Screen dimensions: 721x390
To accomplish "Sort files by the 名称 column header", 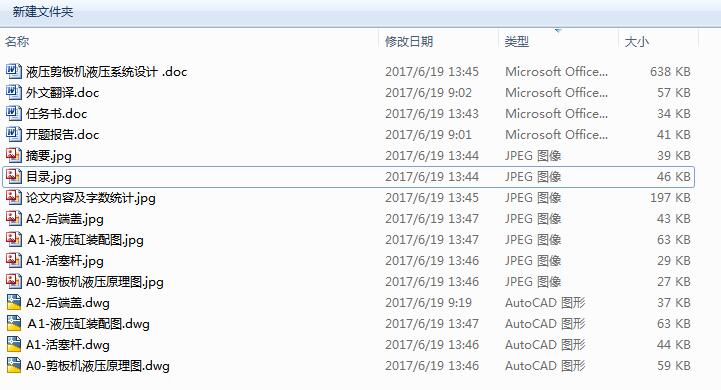I will coord(17,41).
